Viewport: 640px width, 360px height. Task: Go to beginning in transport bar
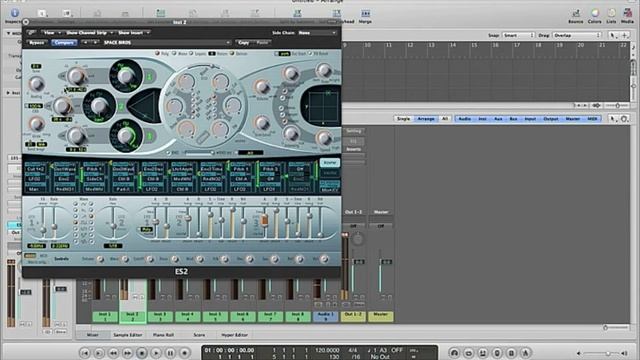coord(84,353)
